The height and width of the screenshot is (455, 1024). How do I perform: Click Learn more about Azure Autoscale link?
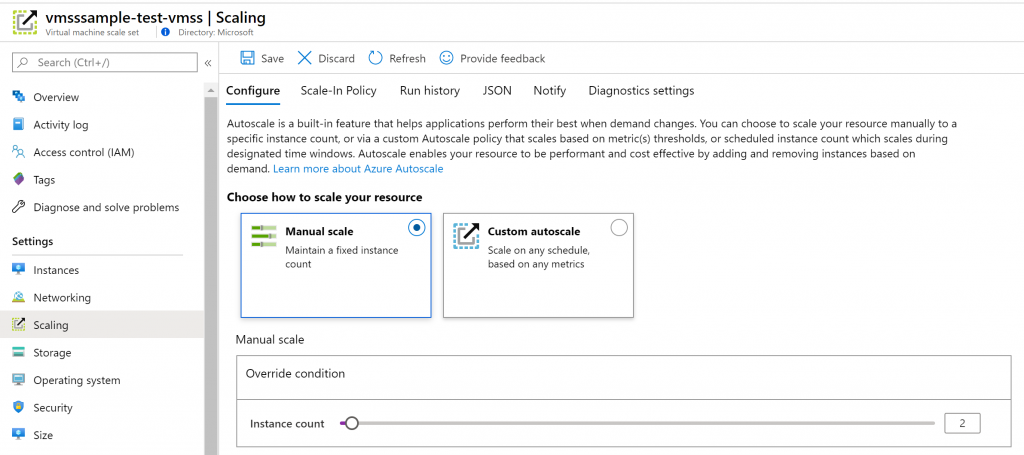(358, 169)
